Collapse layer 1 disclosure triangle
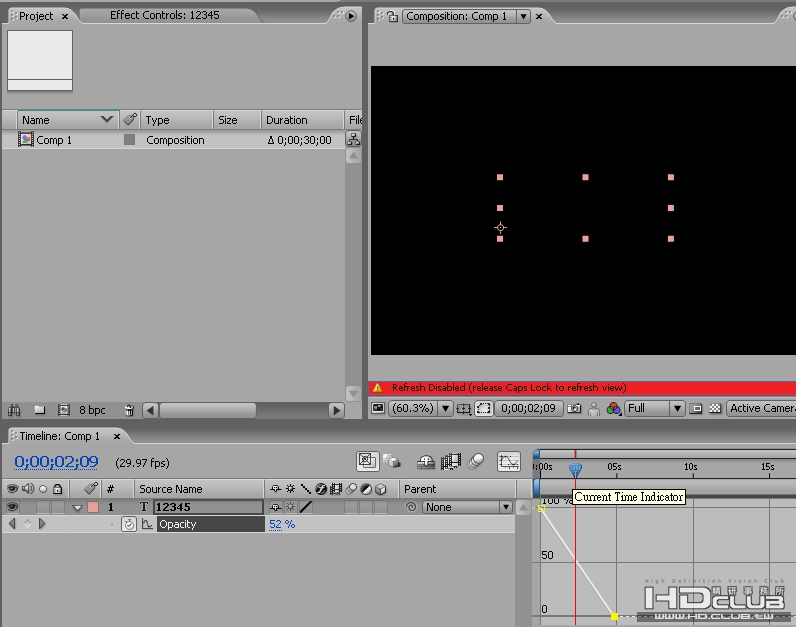Screen dimensions: 796x627 click(77, 507)
